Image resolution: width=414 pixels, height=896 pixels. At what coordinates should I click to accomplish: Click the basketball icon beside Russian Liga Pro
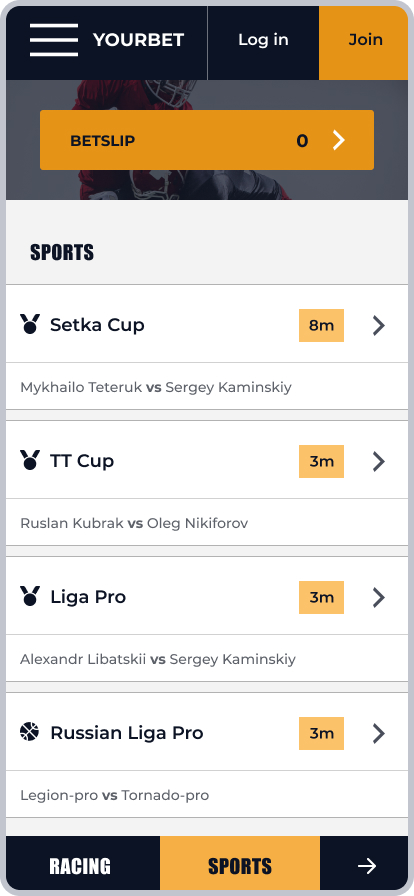(30, 731)
